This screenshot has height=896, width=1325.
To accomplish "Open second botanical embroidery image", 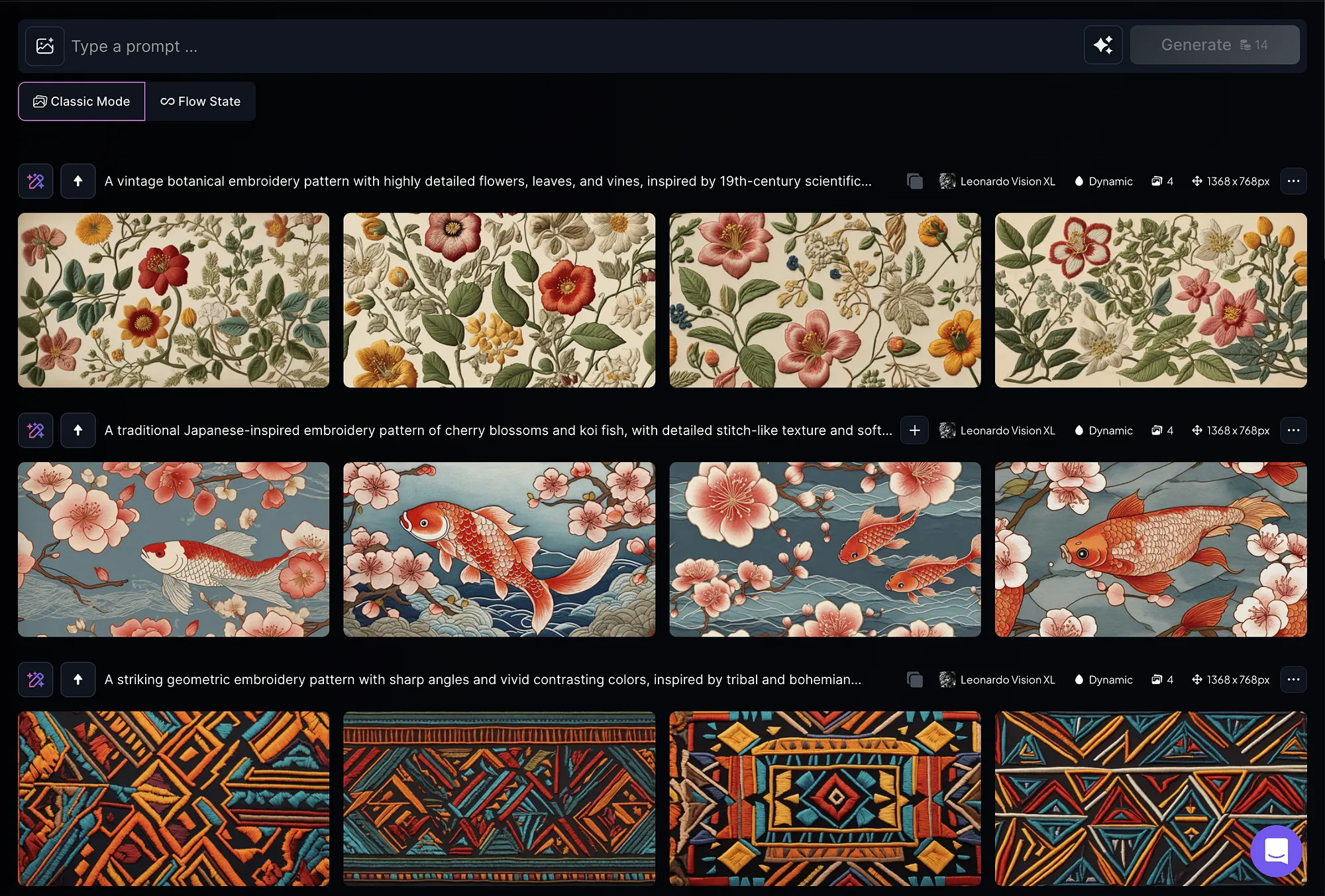I will click(x=499, y=300).
